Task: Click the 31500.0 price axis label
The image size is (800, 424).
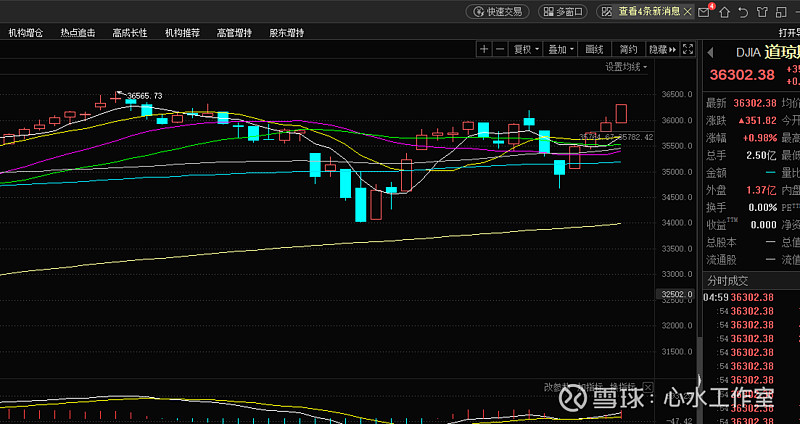Action: pos(677,352)
